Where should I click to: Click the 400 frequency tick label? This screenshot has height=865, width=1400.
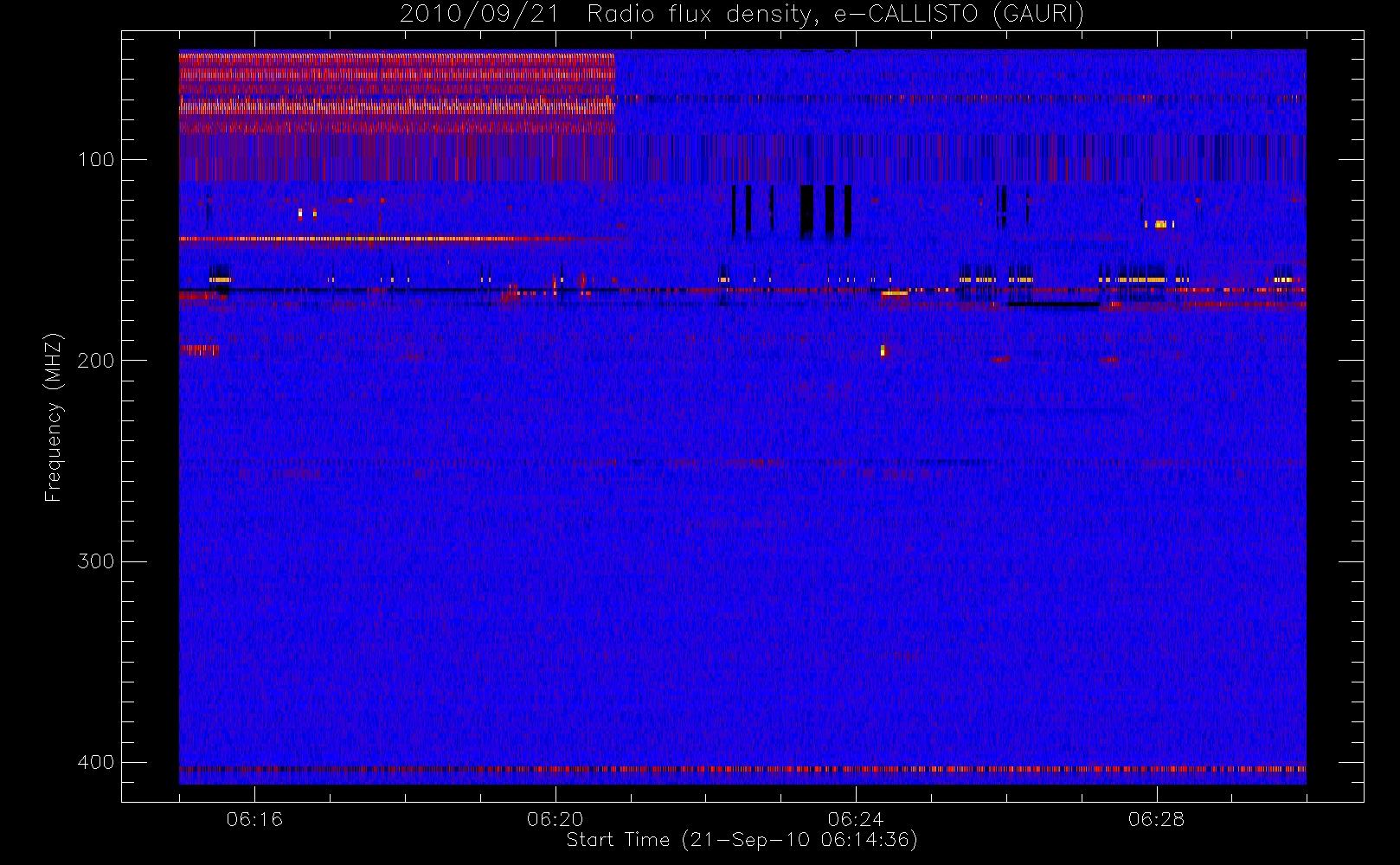coord(95,762)
